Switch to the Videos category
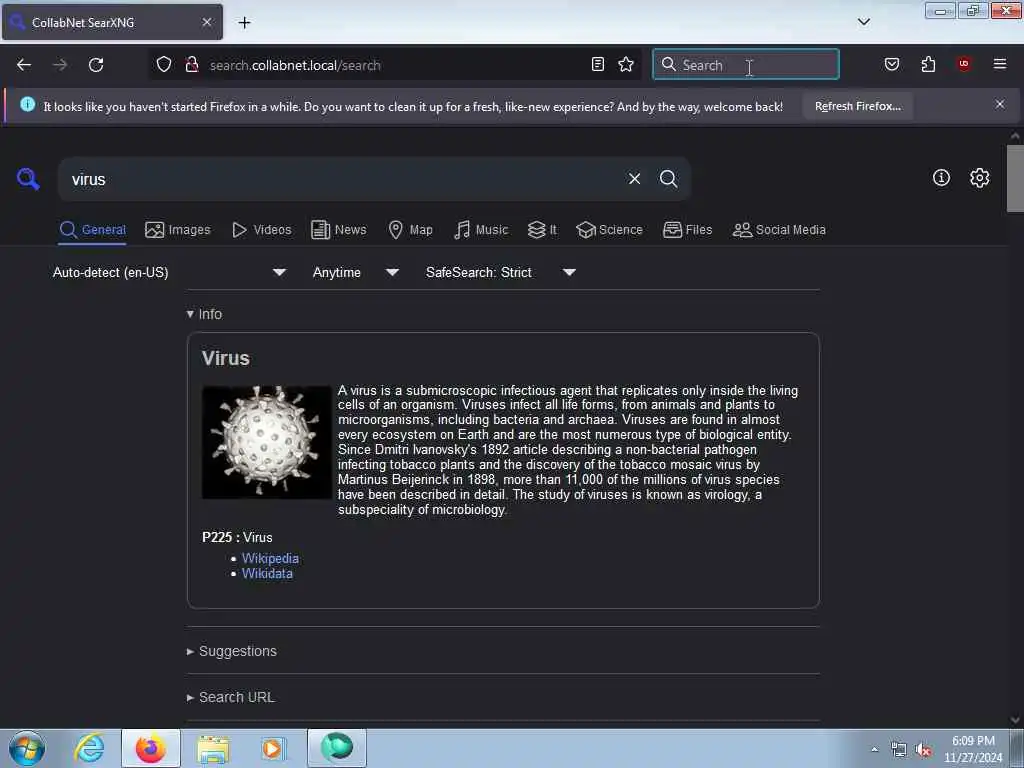The width and height of the screenshot is (1024, 768). pos(262,230)
